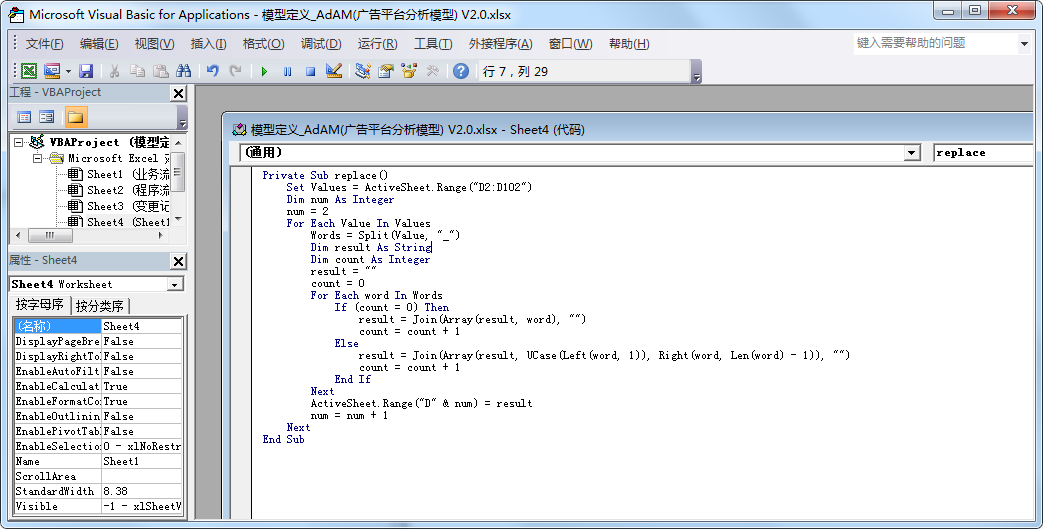Viewport: 1043px width, 529px height.
Task: Click 'End Sub' in the code window
Action: click(x=283, y=439)
